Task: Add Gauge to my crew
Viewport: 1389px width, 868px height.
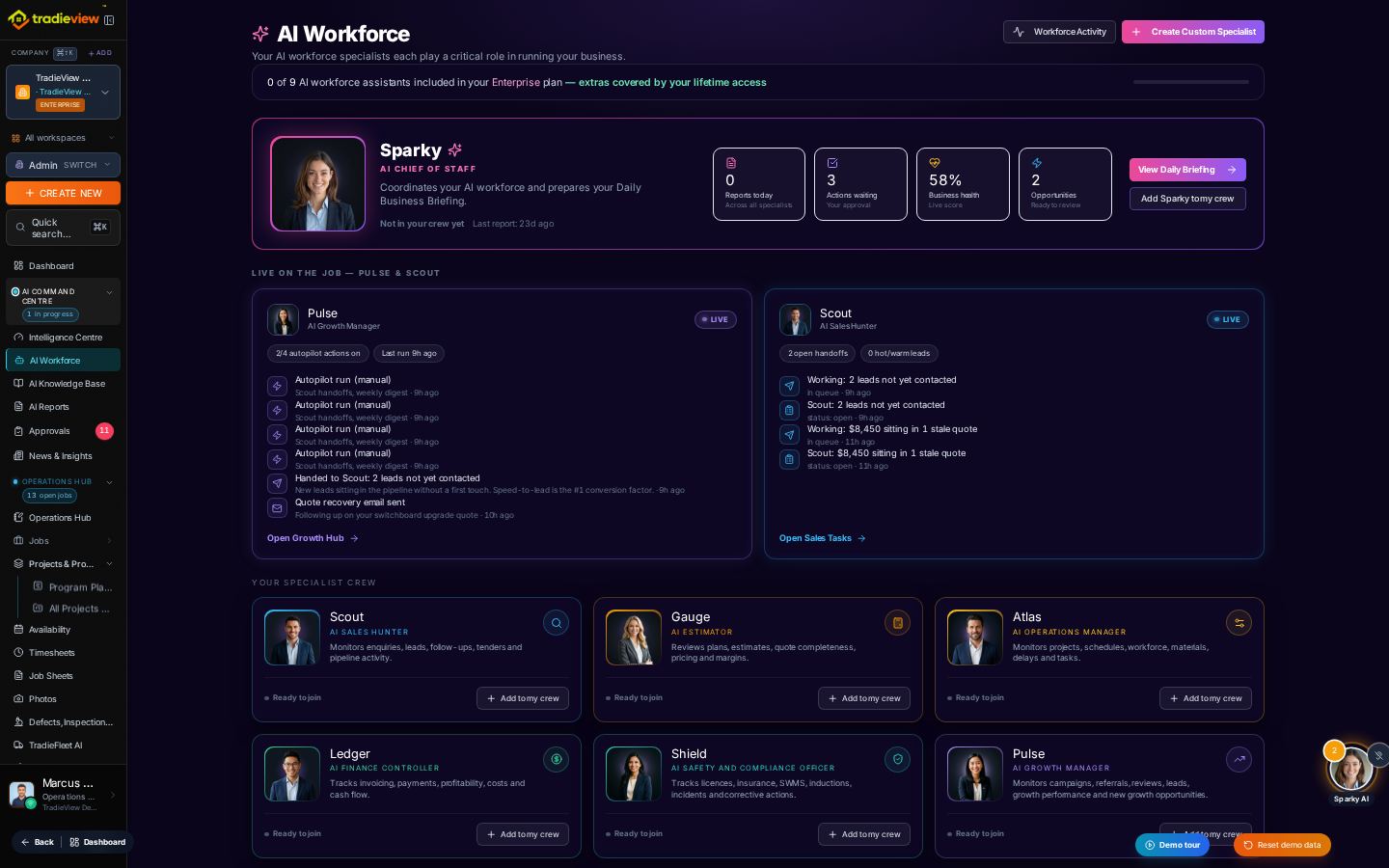Action: [864, 698]
